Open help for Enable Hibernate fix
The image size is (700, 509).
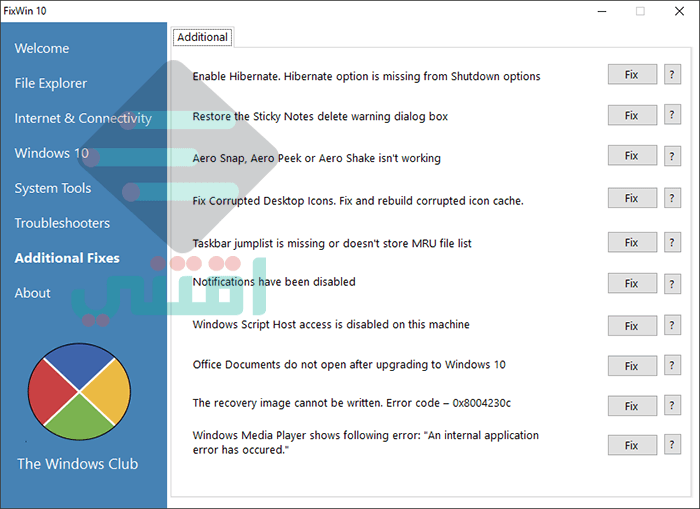coord(672,75)
